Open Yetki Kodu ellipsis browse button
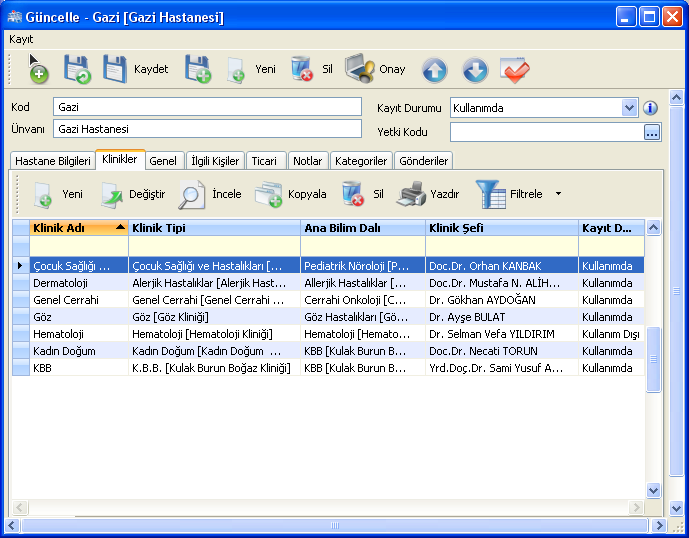The width and height of the screenshot is (689, 538). (x=651, y=132)
